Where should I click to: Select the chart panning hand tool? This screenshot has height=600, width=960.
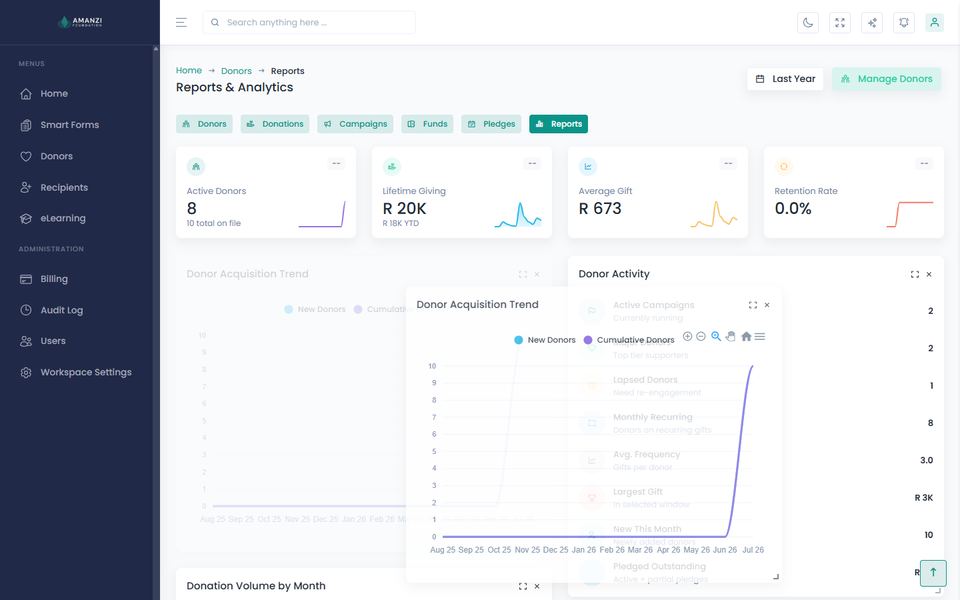pyautogui.click(x=730, y=336)
